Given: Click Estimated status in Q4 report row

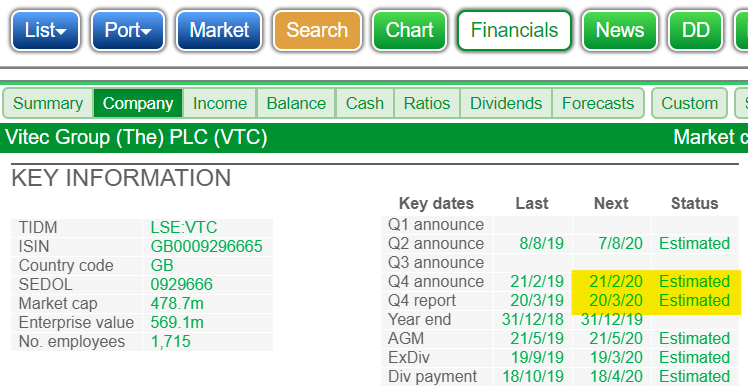Looking at the screenshot, I should click(694, 301).
